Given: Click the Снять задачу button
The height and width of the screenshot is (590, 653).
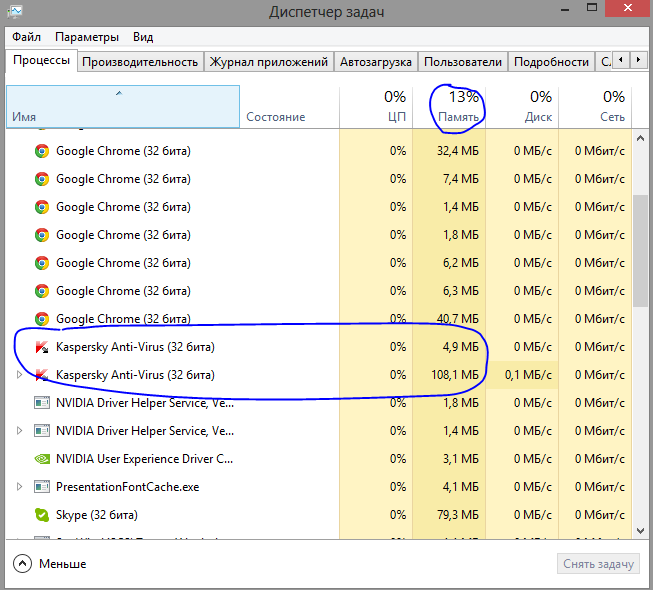Looking at the screenshot, I should [x=598, y=564].
